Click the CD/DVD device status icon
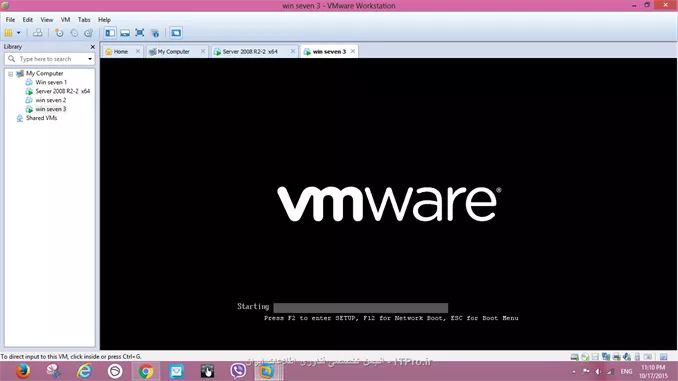This screenshot has width=678, height=381. (585, 357)
